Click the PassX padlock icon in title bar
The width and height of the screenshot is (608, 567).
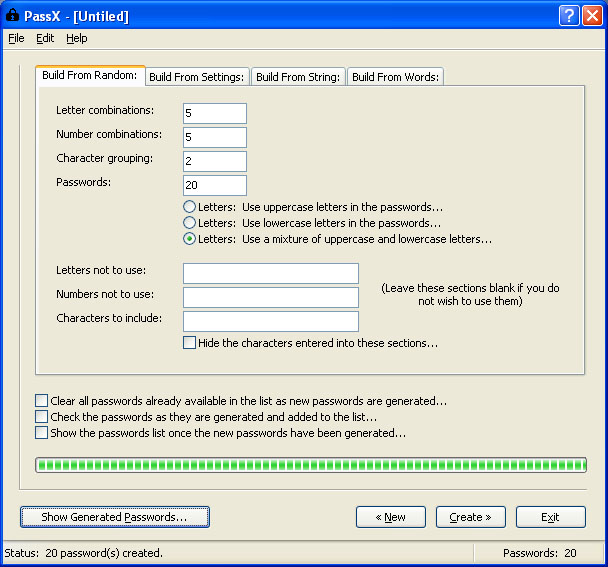pos(12,16)
